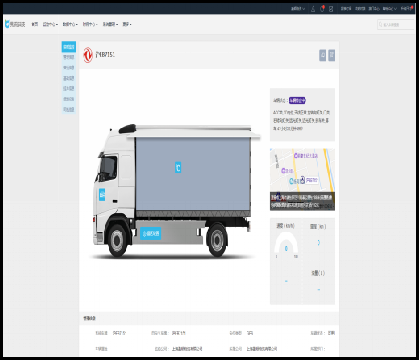Click the blue sensor marker on truck cab
Image resolution: width=420 pixels, height=361 pixels.
[102, 194]
